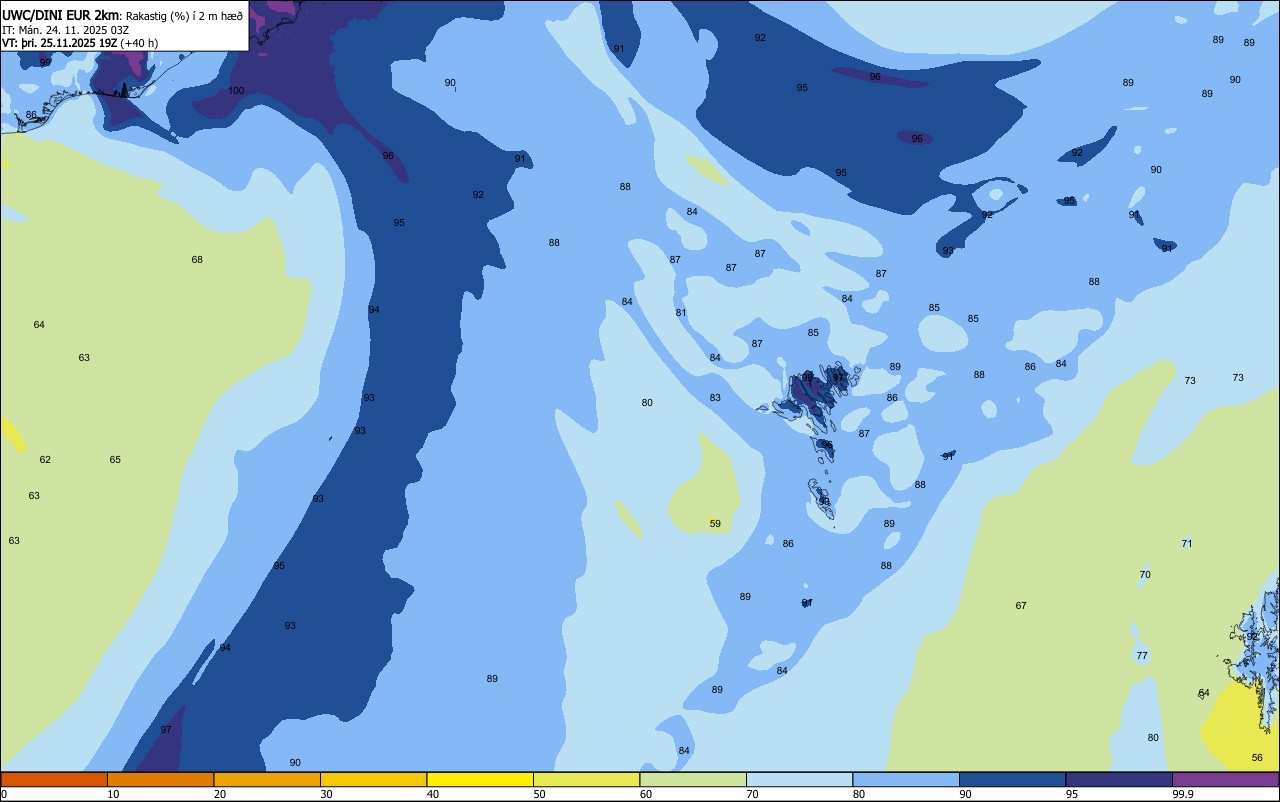Click the '99.9' legend tick label
Viewport: 1280px width, 802px height.
pos(1183,795)
